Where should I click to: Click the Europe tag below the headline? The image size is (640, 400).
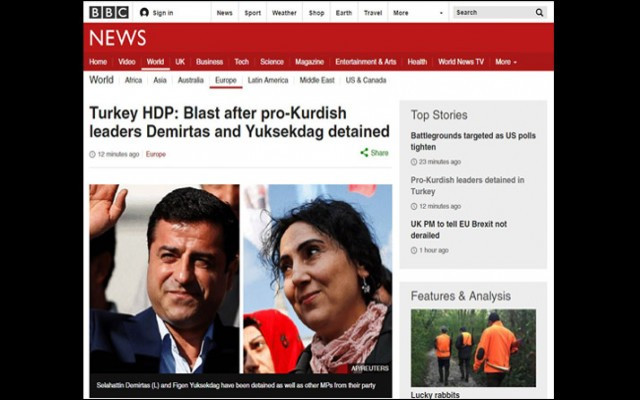click(156, 154)
